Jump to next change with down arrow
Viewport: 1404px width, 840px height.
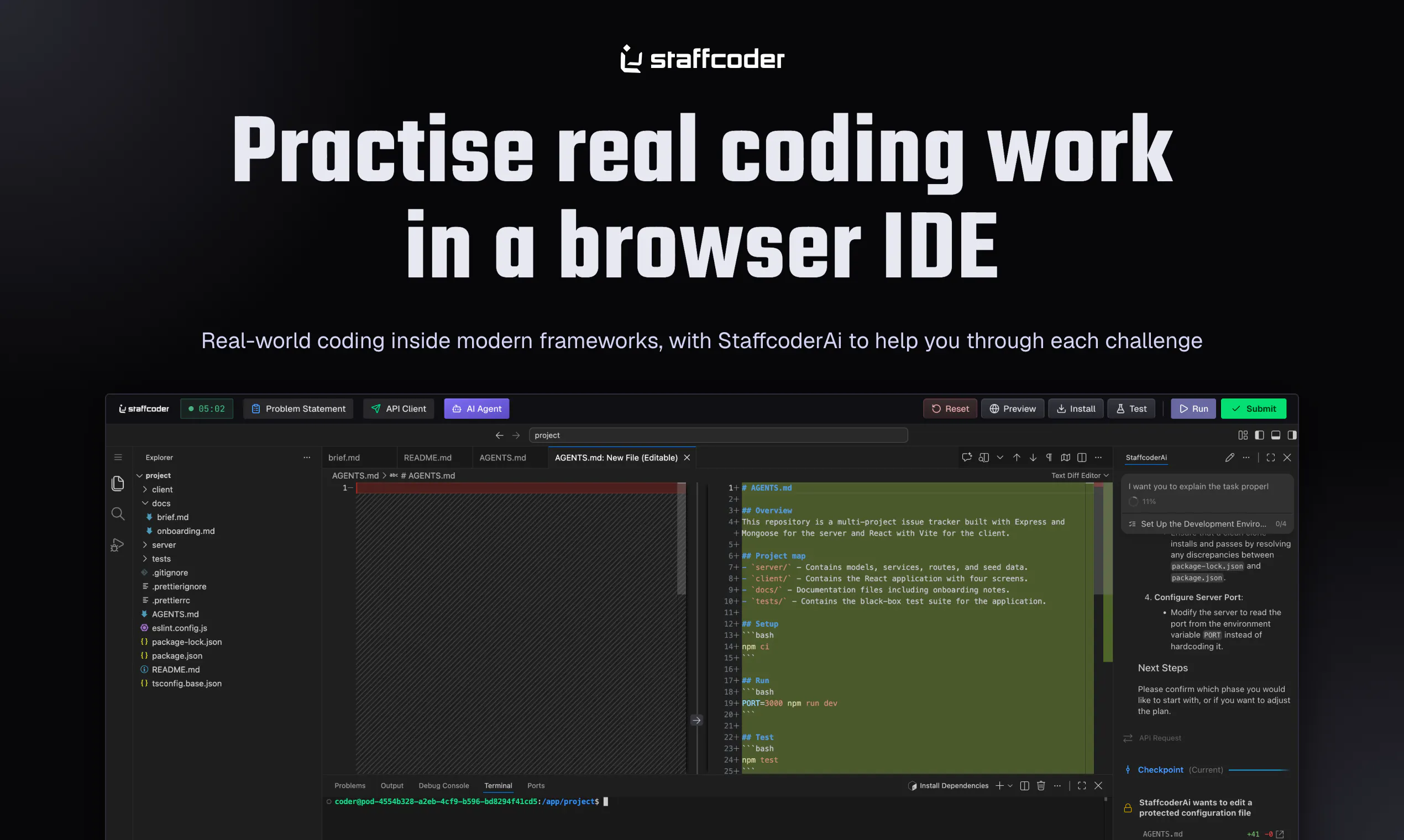[1033, 458]
